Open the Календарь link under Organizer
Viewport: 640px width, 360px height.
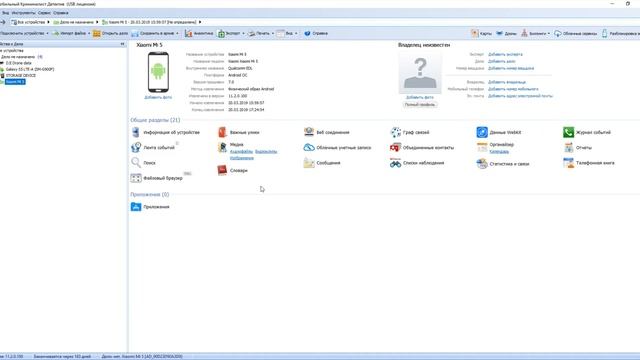tap(499, 151)
